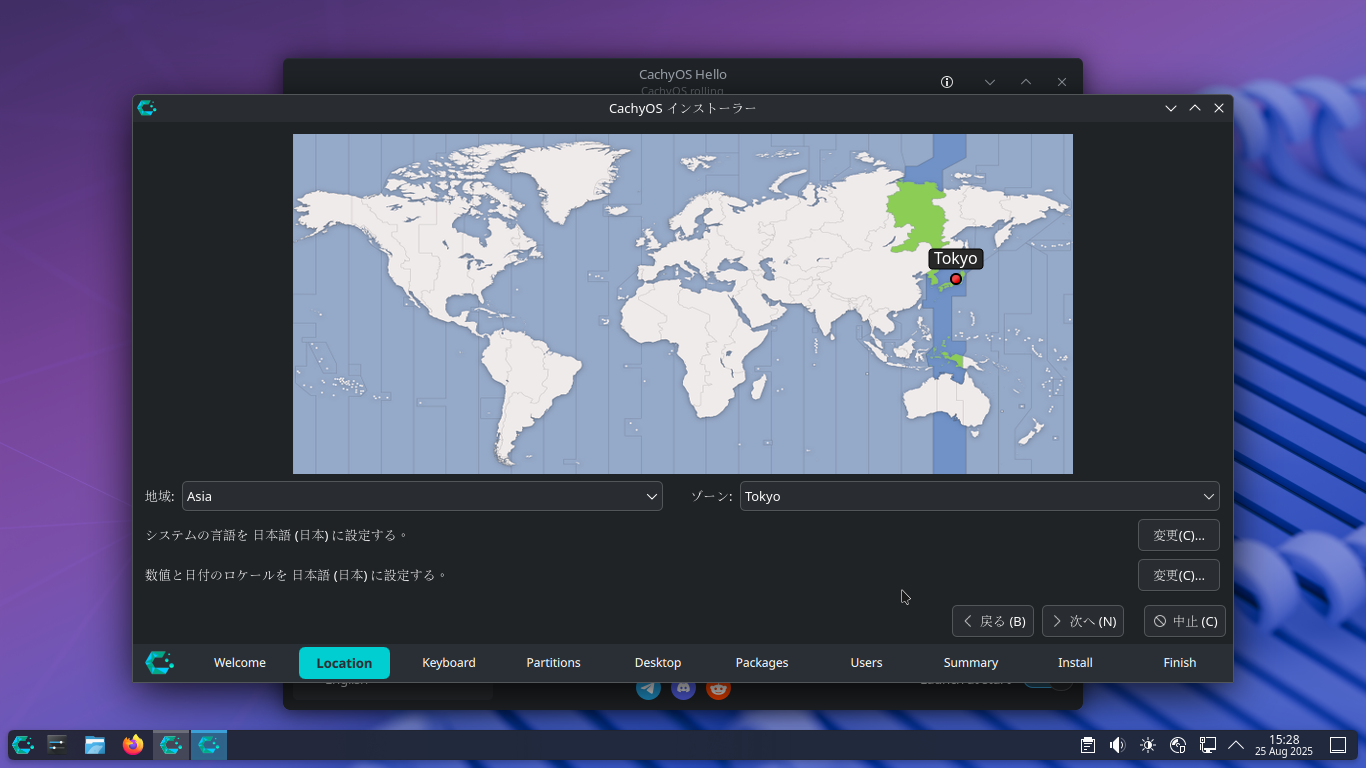Go to the Welcome step
1366x768 pixels.
pyautogui.click(x=240, y=663)
